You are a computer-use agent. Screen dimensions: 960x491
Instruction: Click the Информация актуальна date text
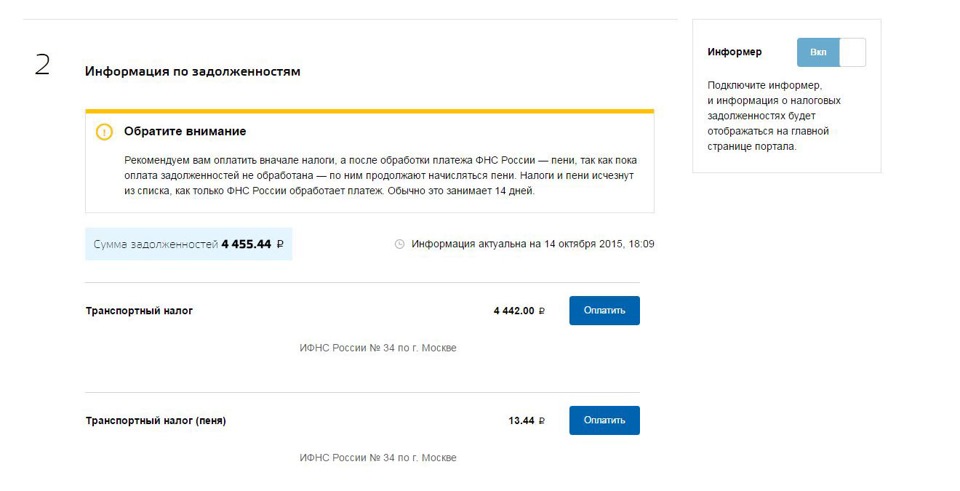coord(533,244)
